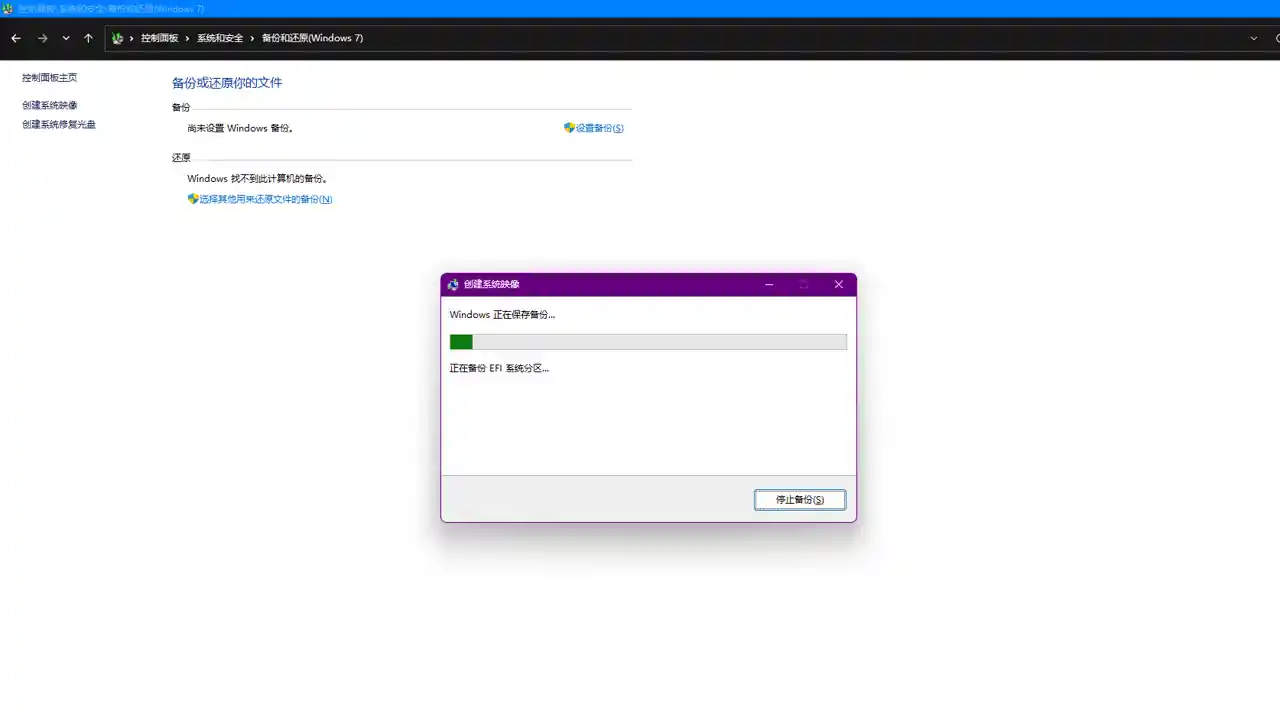The image size is (1280, 720).
Task: Open the 控制面板主页 sidebar link
Action: (x=50, y=78)
